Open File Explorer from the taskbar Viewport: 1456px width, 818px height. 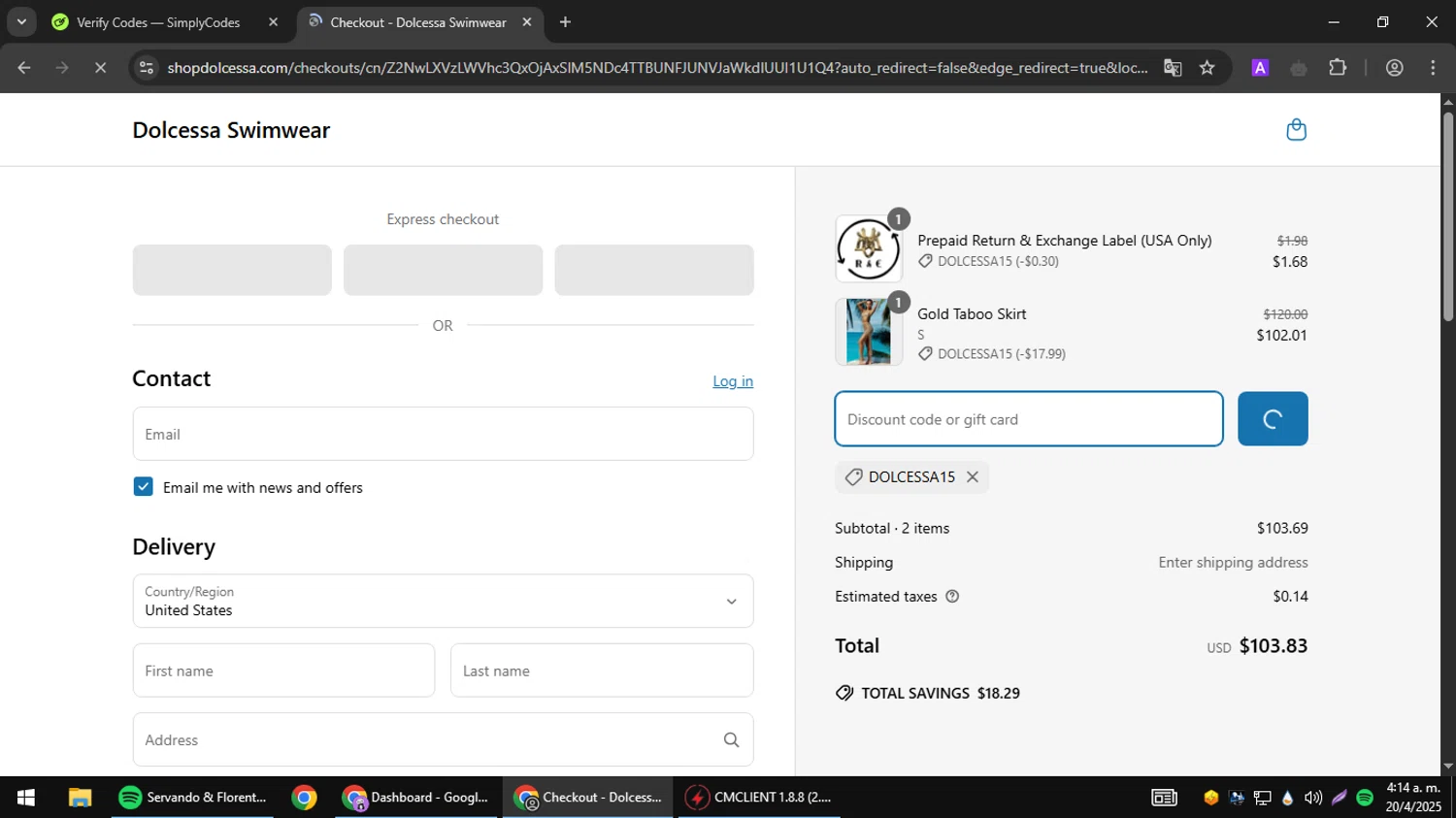80,798
